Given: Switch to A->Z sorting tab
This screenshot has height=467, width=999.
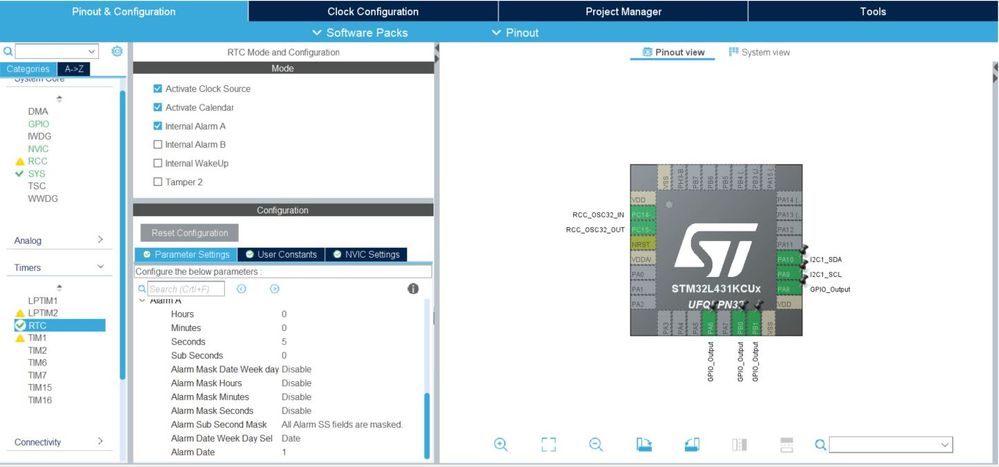Looking at the screenshot, I should (x=74, y=69).
